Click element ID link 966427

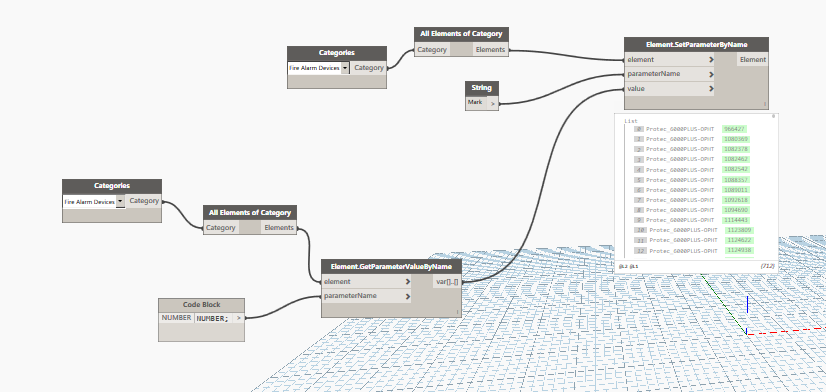(x=734, y=129)
